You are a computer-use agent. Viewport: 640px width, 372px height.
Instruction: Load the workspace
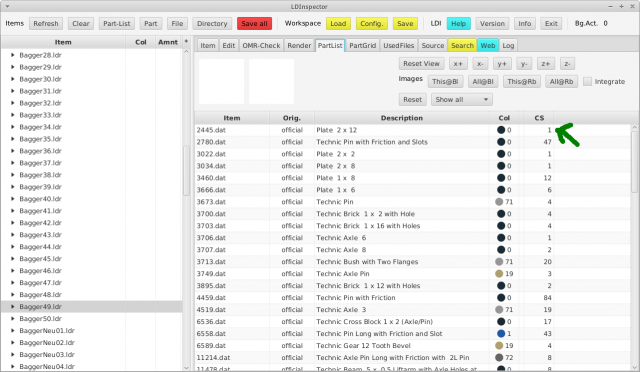coord(338,24)
